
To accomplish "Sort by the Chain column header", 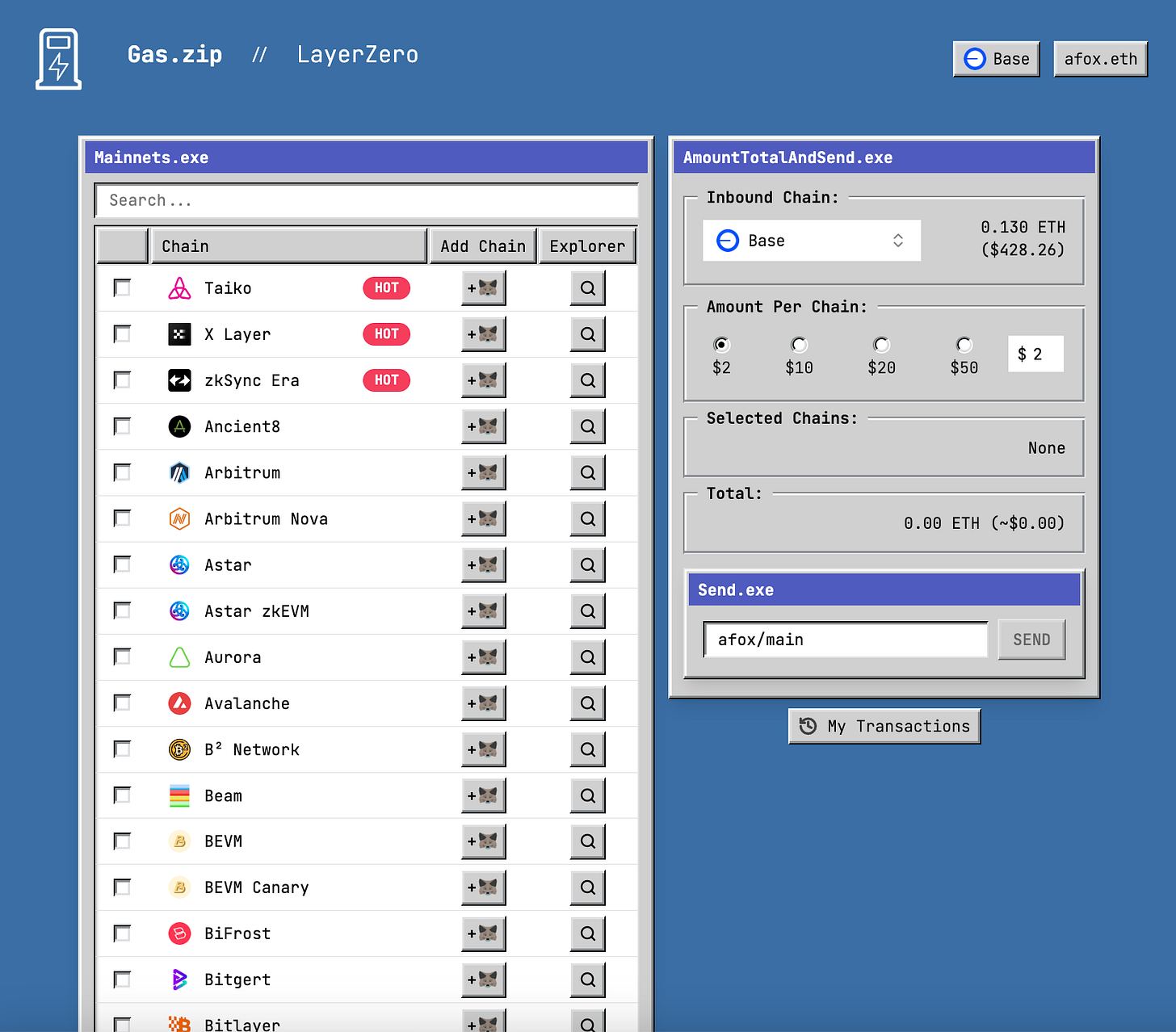I will point(288,246).
